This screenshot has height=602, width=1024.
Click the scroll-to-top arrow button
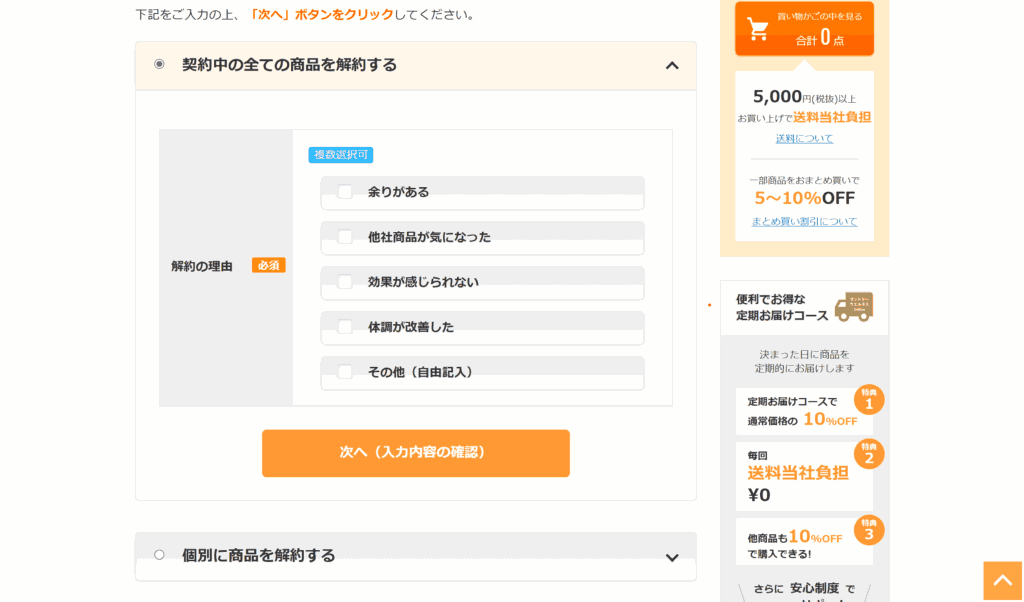(x=1002, y=580)
